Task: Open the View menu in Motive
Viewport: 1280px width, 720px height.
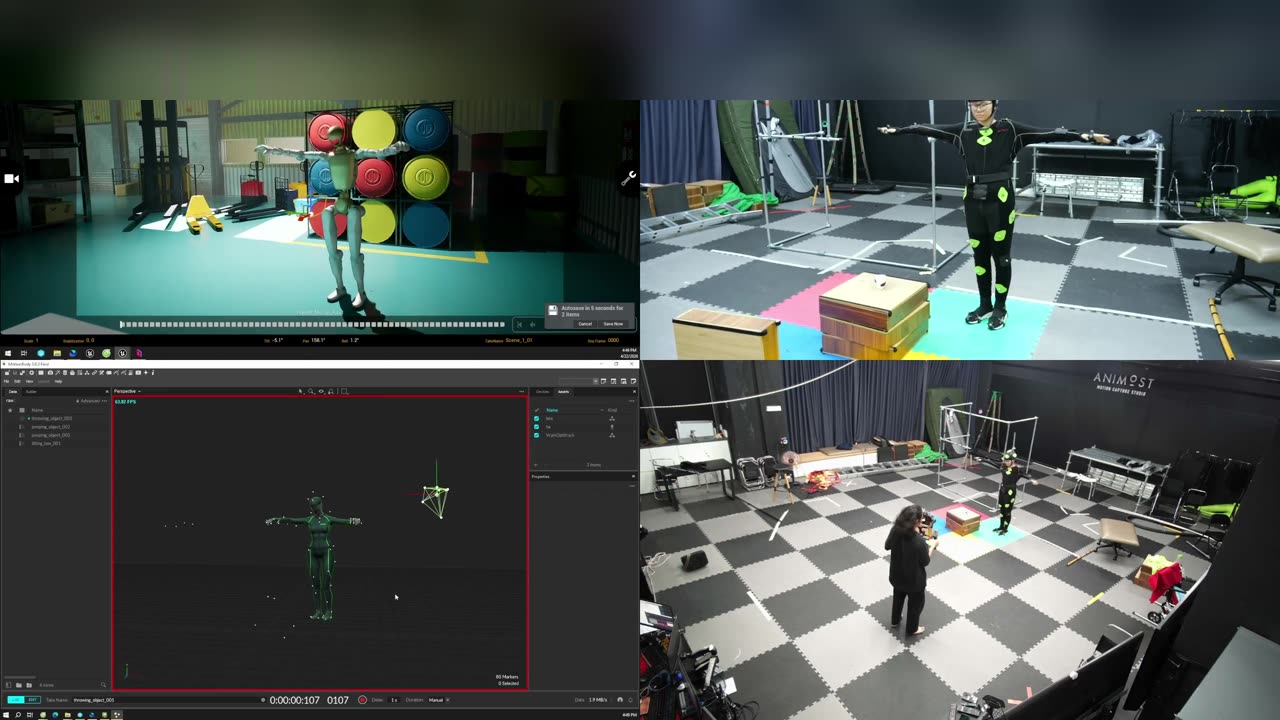Action: coord(29,381)
